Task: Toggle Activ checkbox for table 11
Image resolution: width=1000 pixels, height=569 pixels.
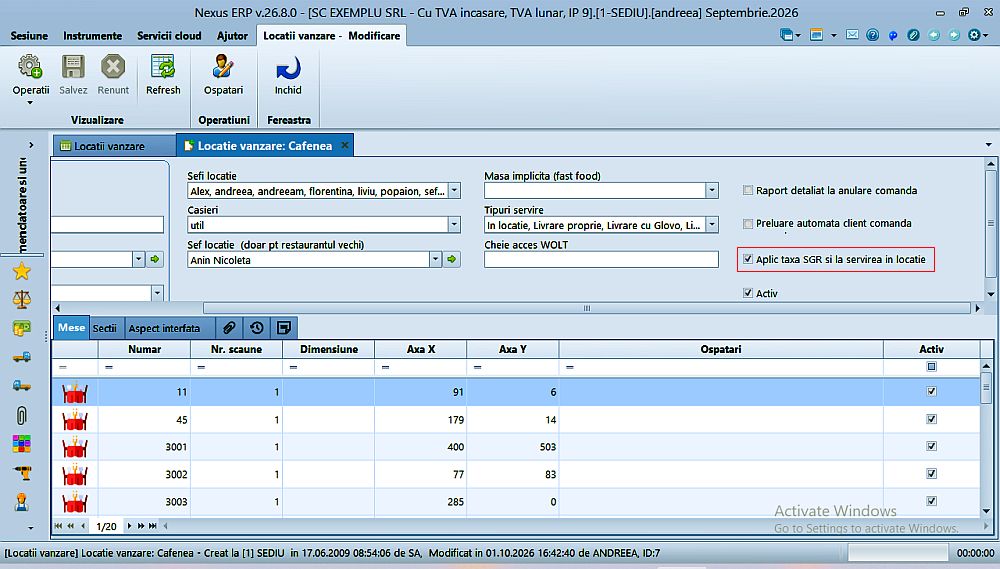Action: point(931,391)
